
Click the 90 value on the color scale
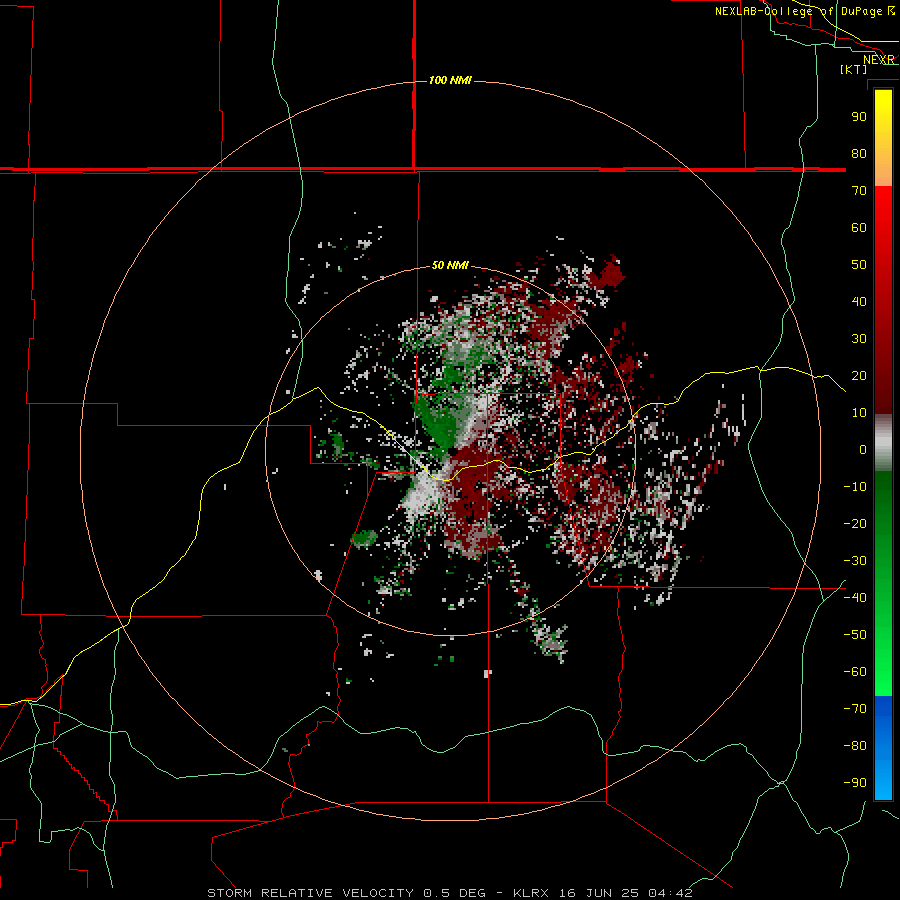coord(859,117)
